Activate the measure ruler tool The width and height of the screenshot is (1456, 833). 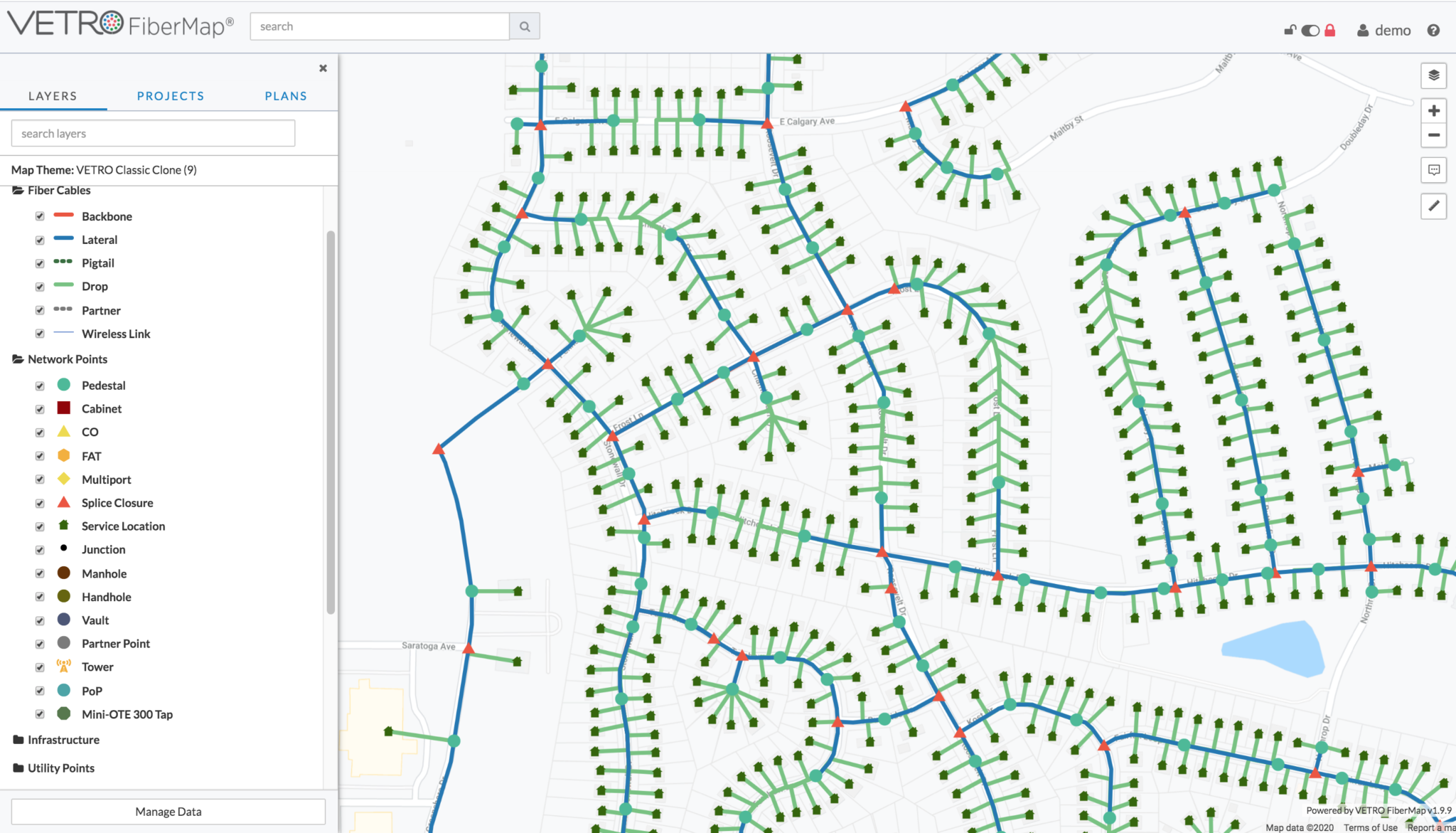(x=1433, y=206)
